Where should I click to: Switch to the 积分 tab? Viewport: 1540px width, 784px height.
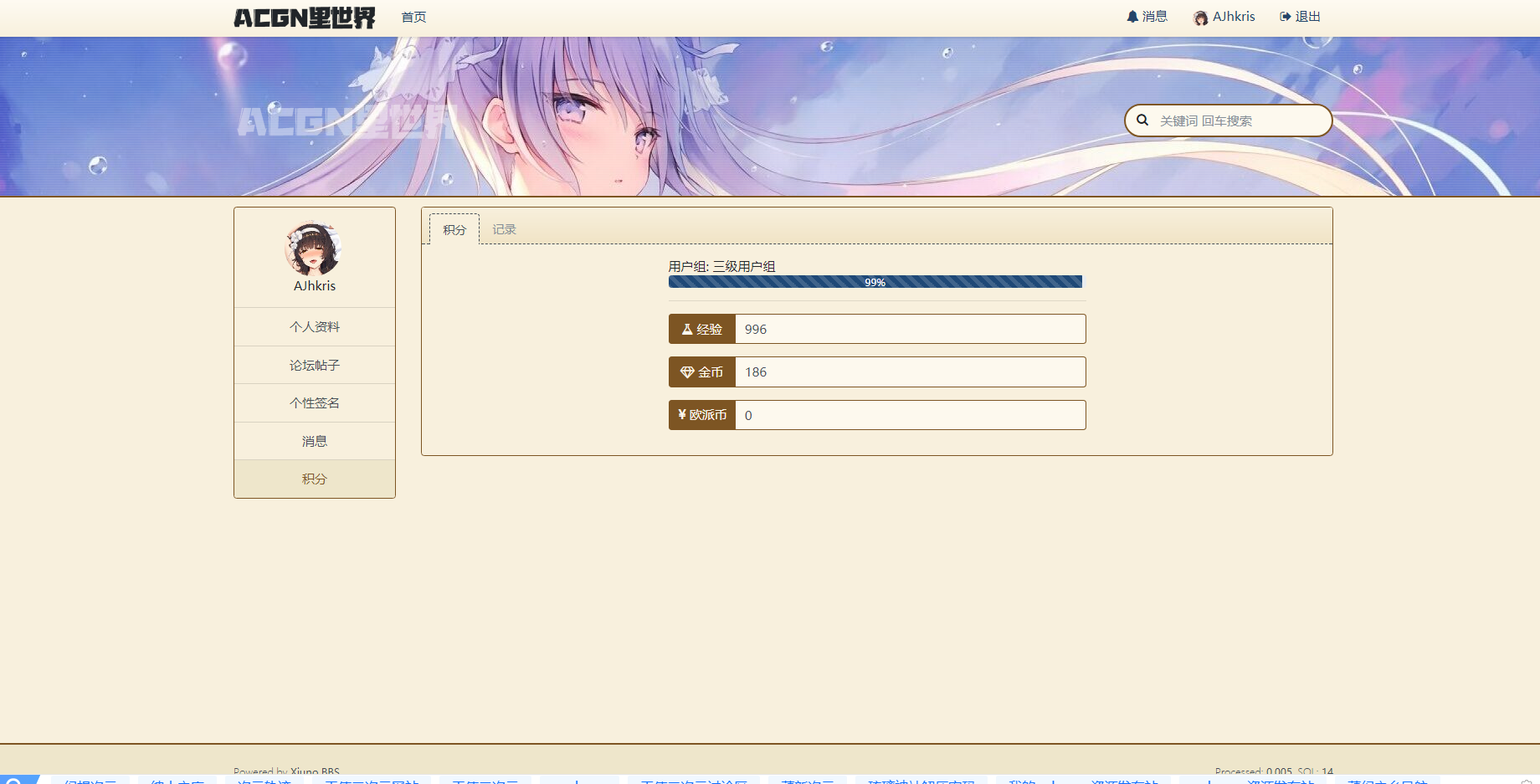(454, 229)
